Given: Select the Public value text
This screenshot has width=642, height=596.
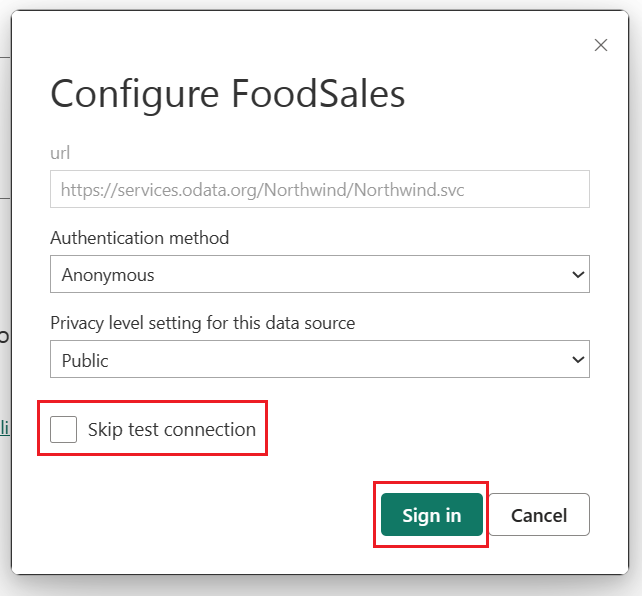Looking at the screenshot, I should (x=85, y=360).
